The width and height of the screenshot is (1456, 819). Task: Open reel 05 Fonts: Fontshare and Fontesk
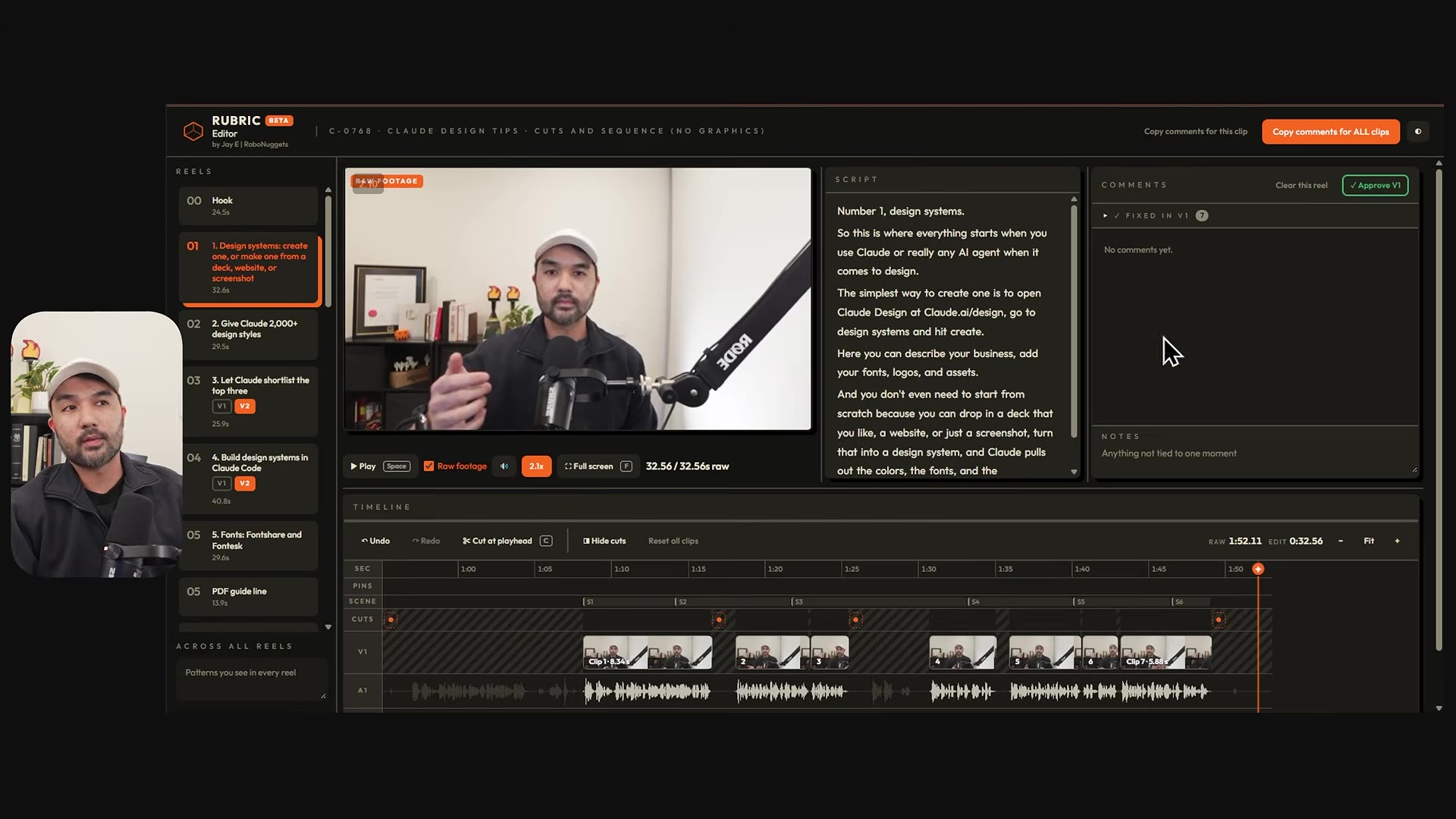(248, 545)
